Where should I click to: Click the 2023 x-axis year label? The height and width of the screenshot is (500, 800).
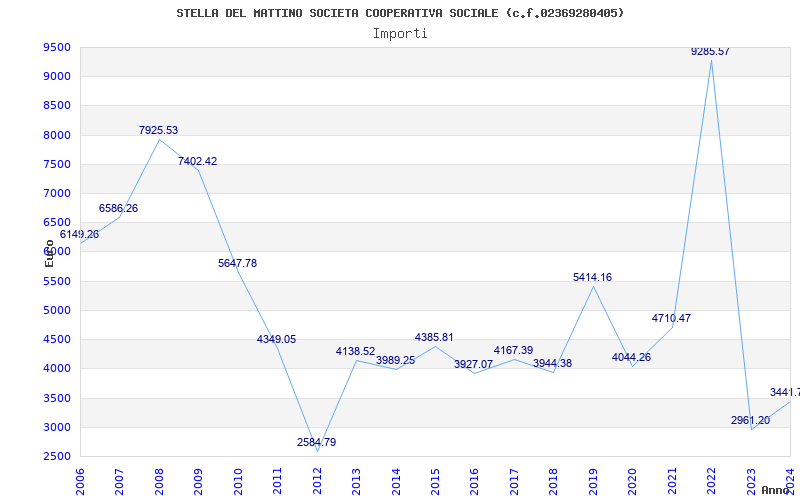tap(751, 482)
